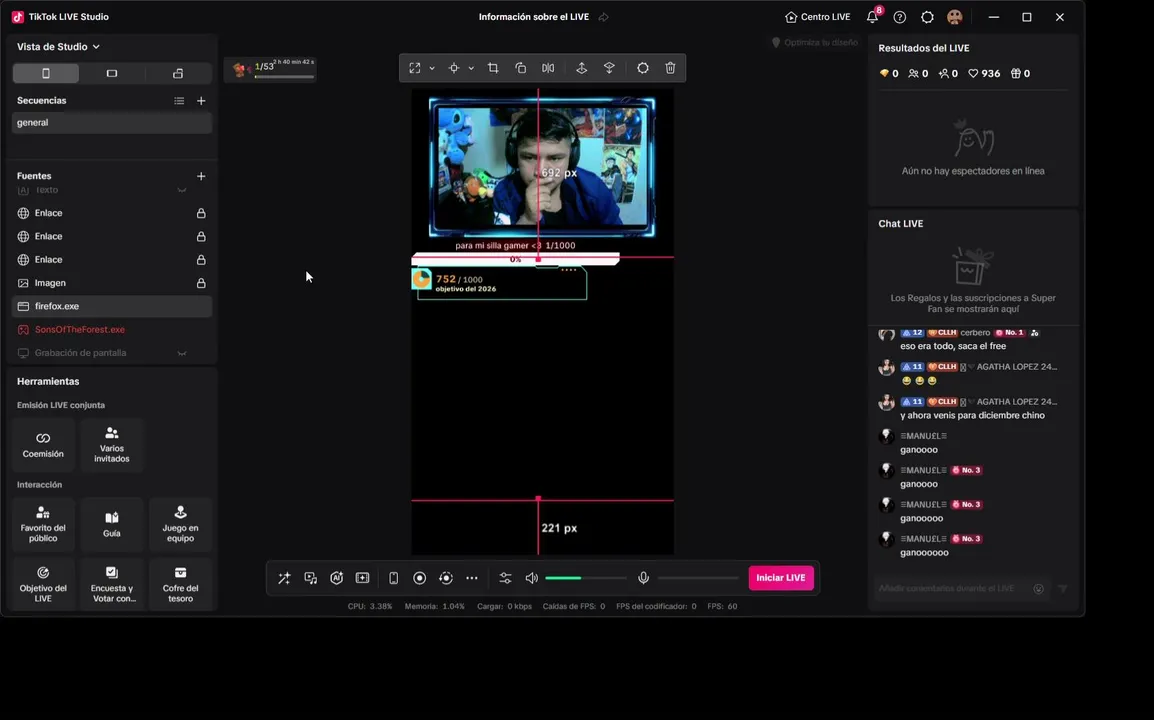Click the flip horizontally icon
This screenshot has height=720, width=1154.
548,68
